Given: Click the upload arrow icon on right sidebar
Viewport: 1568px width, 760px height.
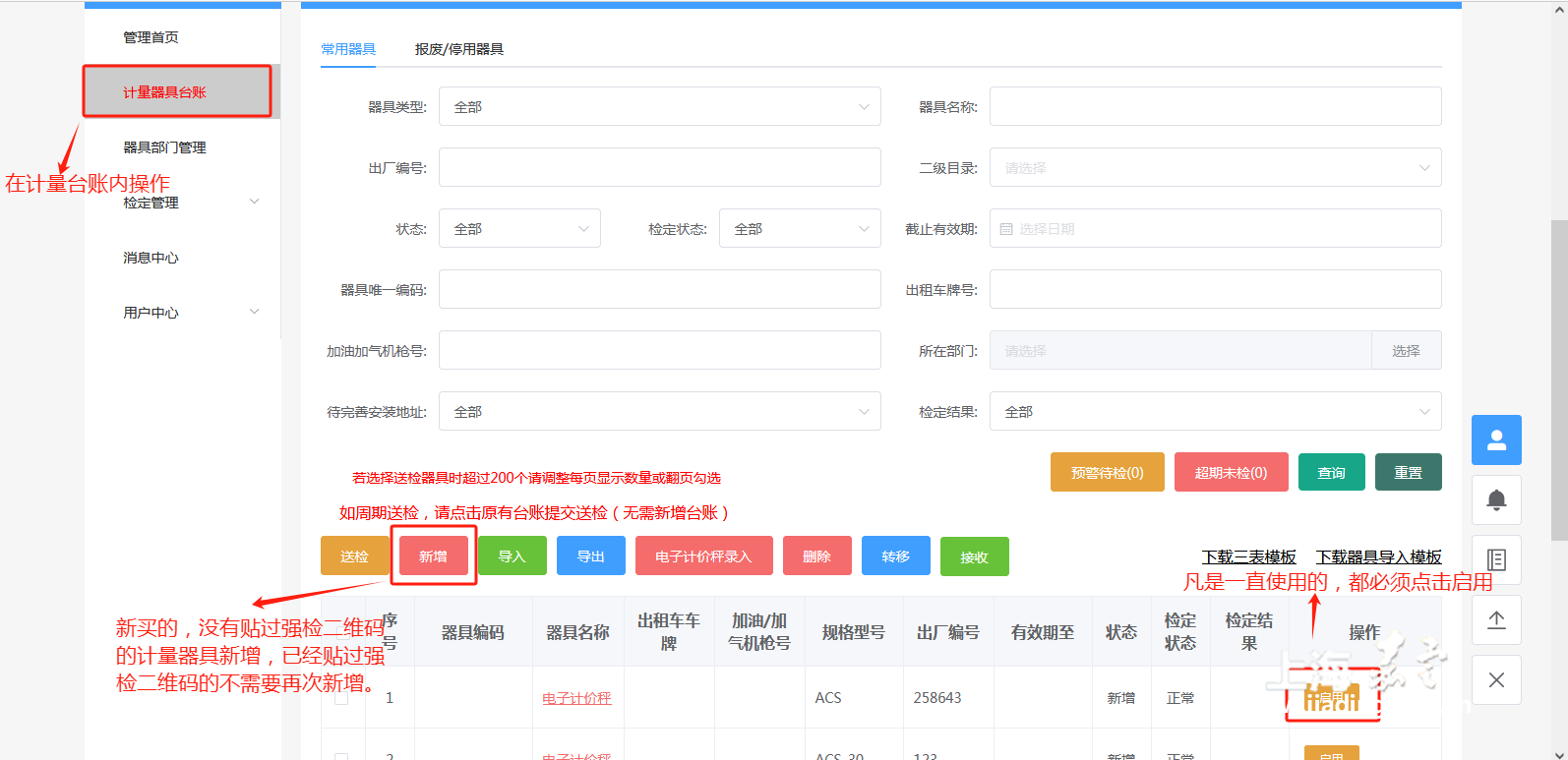Looking at the screenshot, I should 1496,619.
